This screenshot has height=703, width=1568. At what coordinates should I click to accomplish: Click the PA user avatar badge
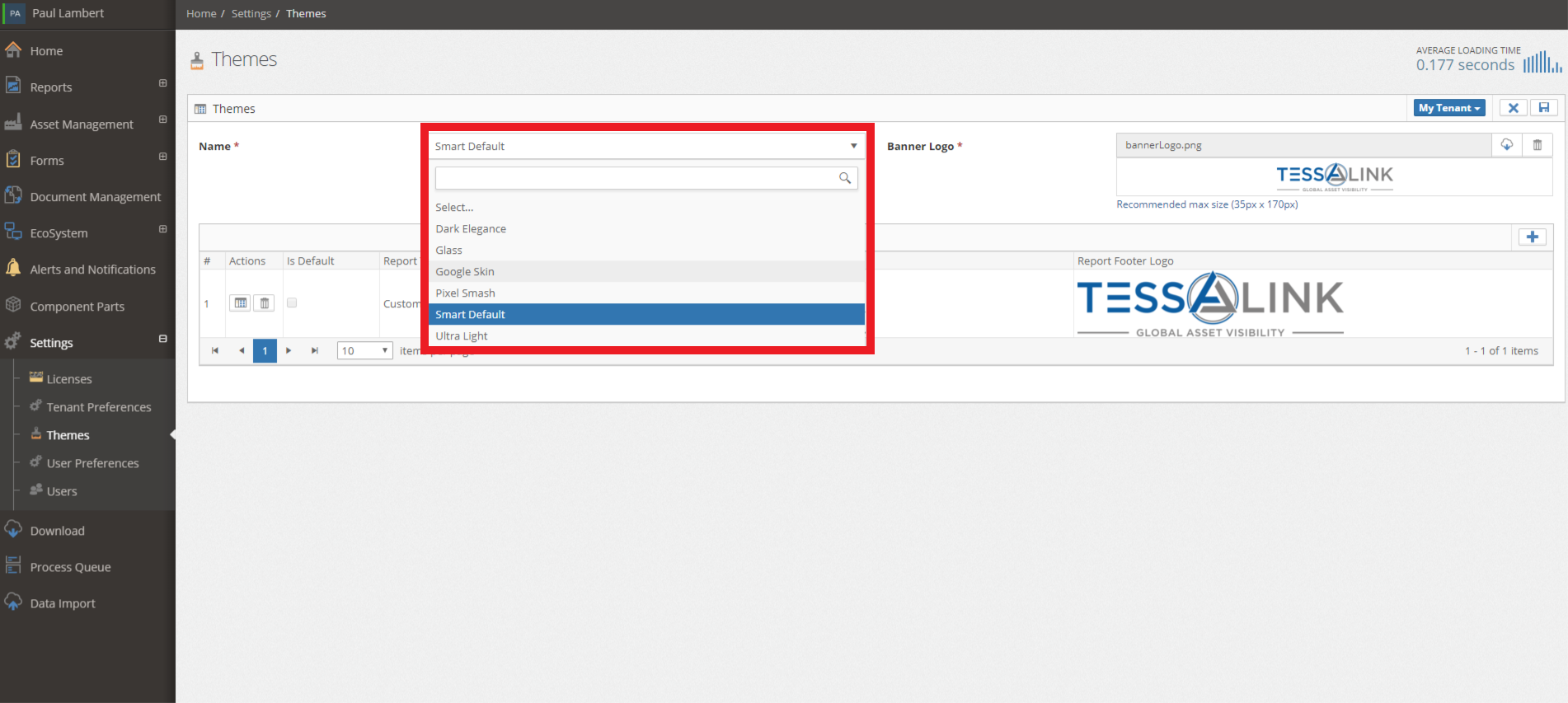15,13
